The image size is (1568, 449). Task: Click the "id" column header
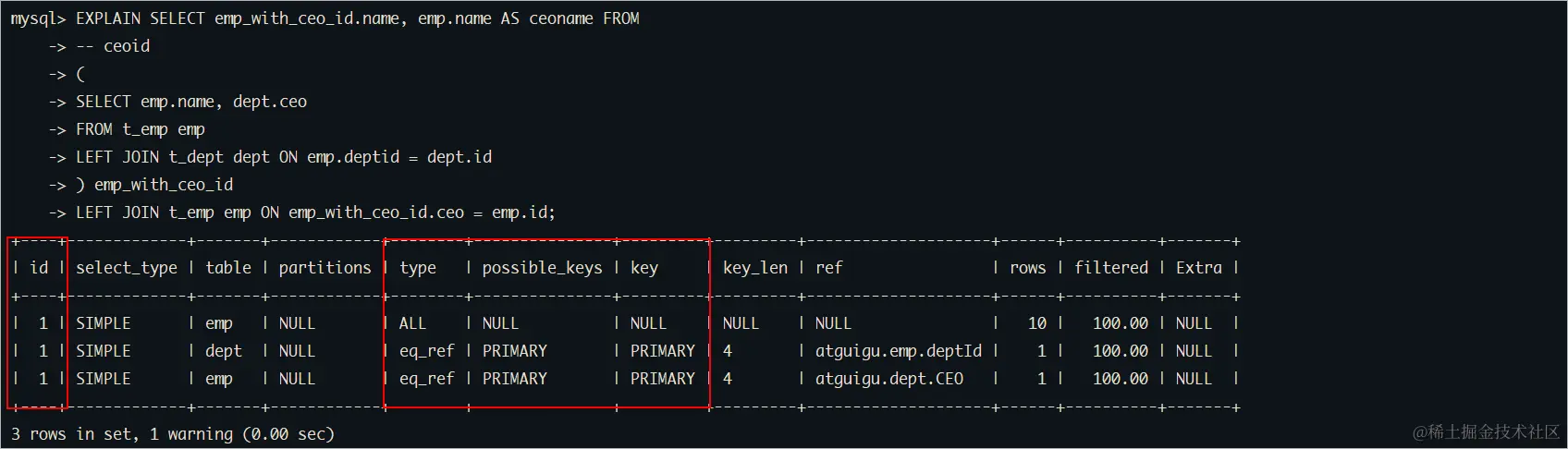click(39, 268)
